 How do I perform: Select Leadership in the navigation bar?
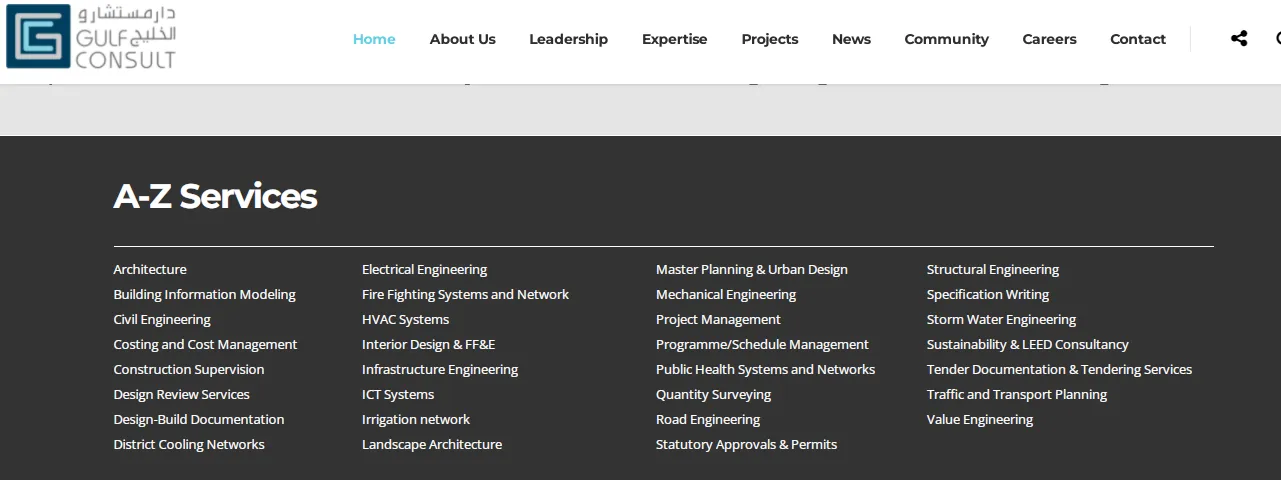tap(568, 39)
